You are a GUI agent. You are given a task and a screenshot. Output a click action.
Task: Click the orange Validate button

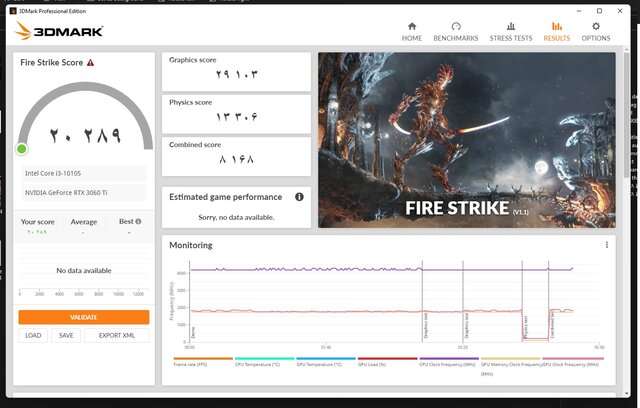tap(84, 317)
